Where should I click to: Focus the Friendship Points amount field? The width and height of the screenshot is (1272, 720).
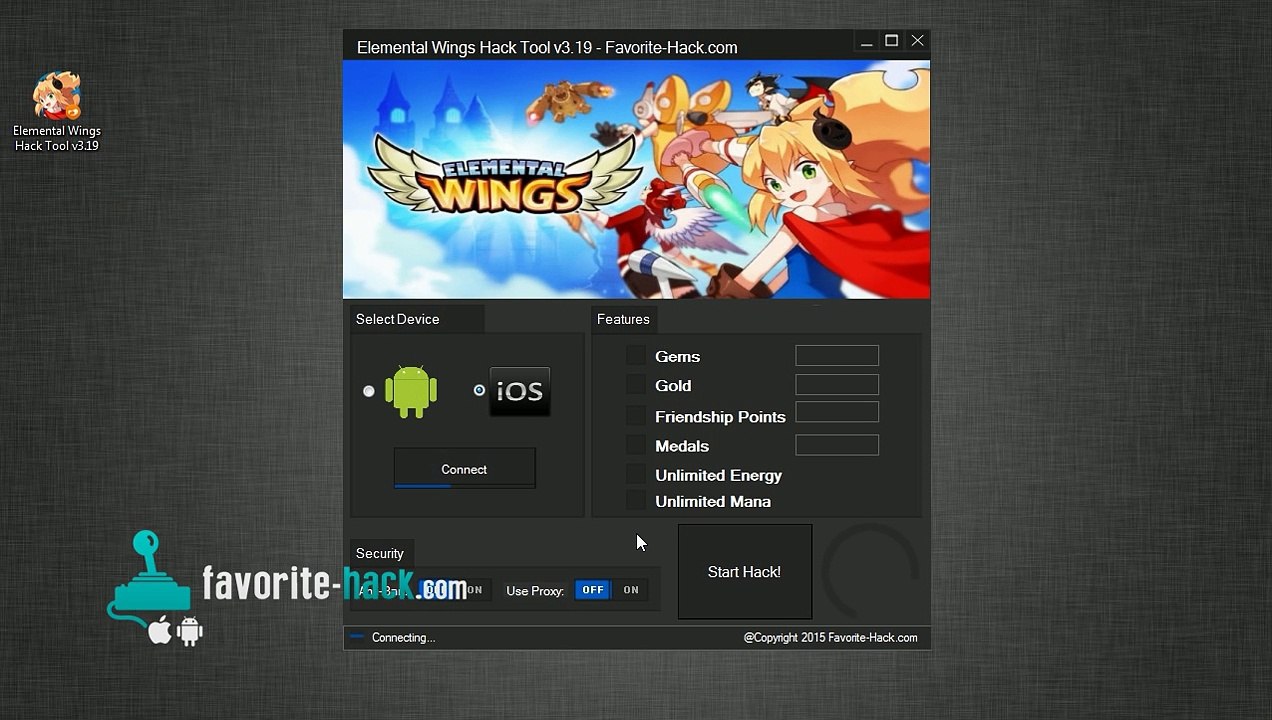[x=837, y=412]
